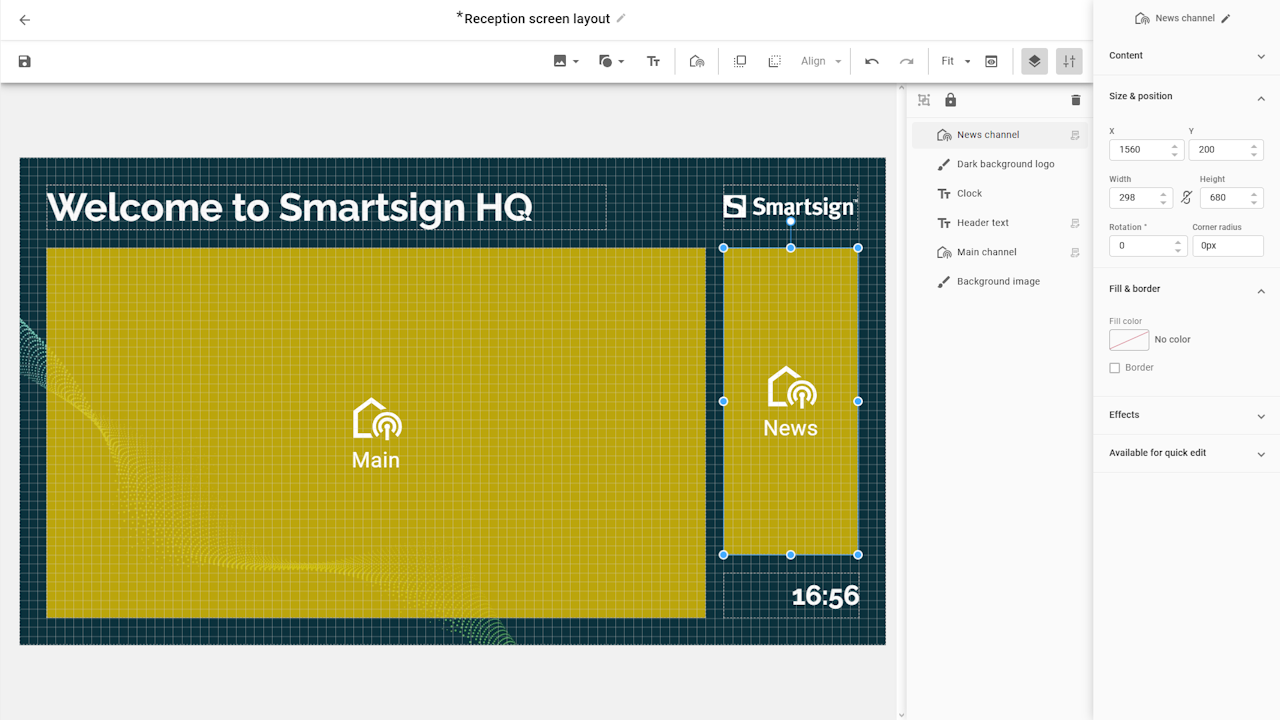Expand the Effects section
This screenshot has height=720, width=1280.
1185,415
